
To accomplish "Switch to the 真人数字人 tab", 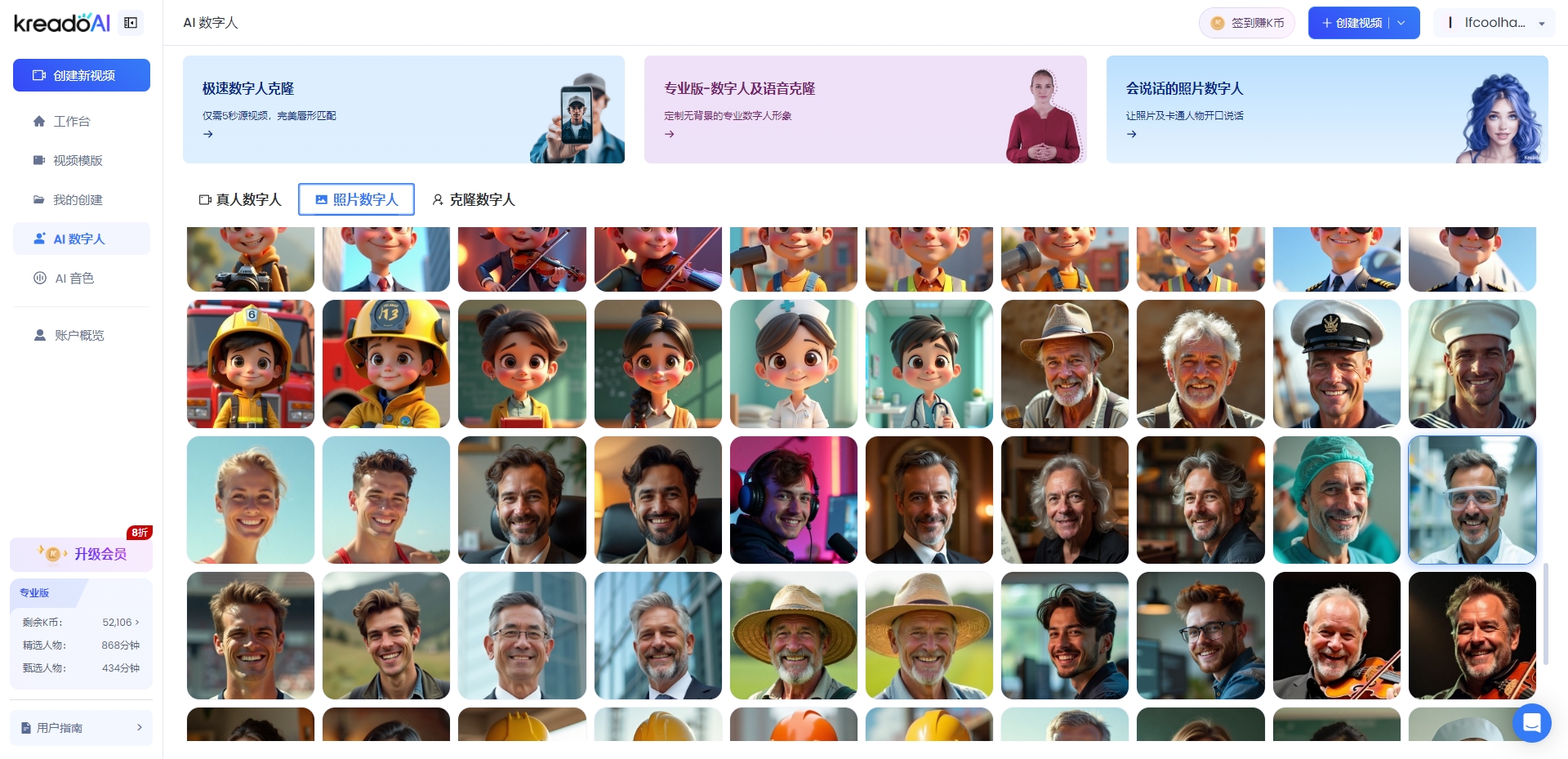I will [x=240, y=199].
